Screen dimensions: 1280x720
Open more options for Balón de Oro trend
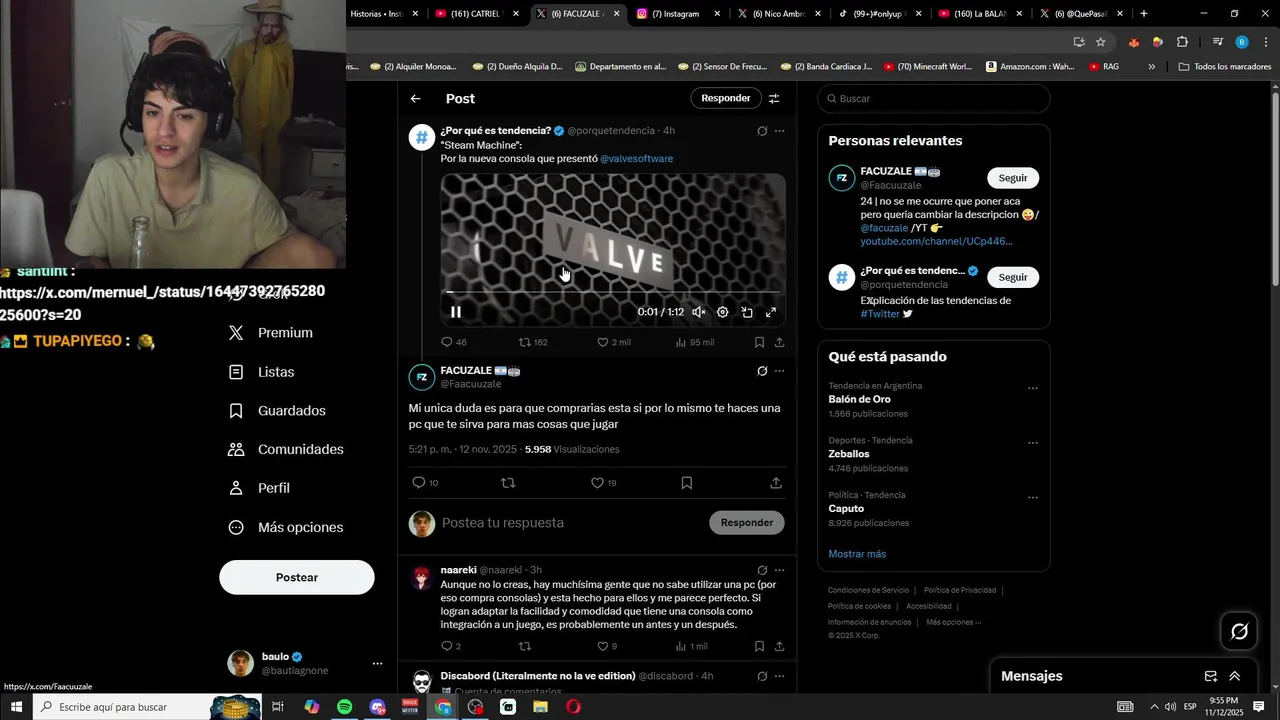click(1033, 388)
